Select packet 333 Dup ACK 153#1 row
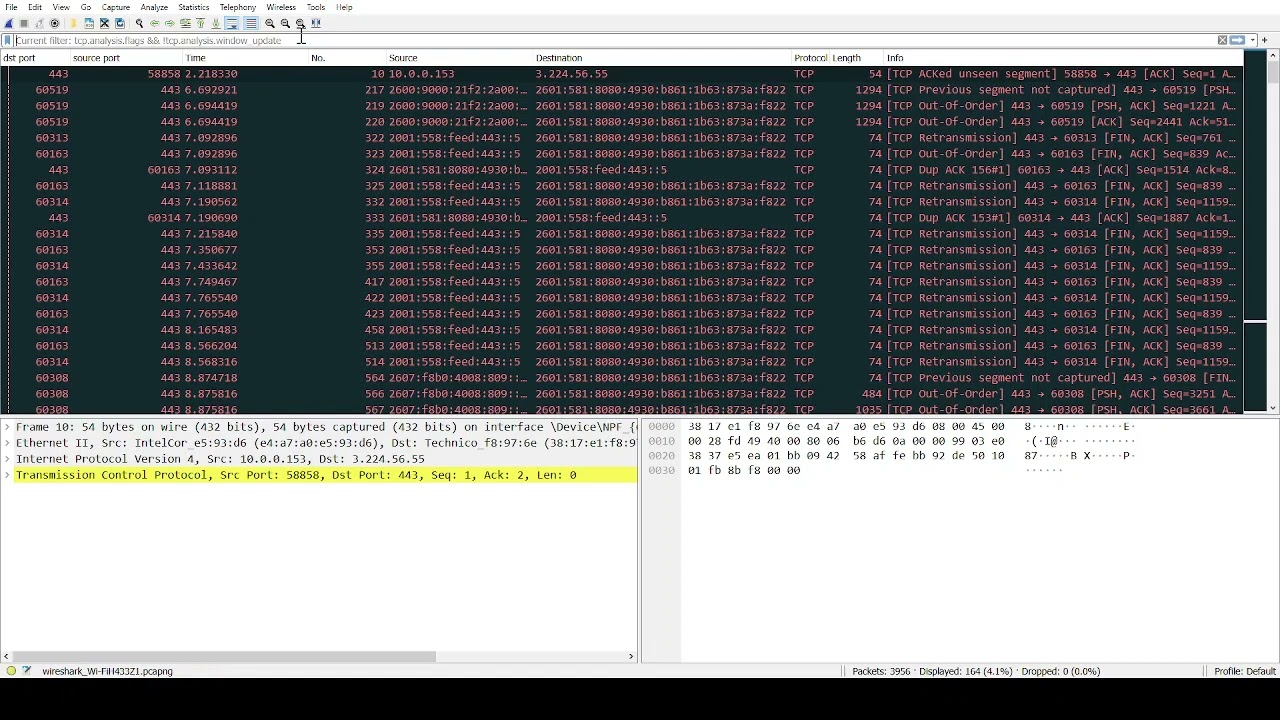Viewport: 1280px width, 720px height. point(621,218)
